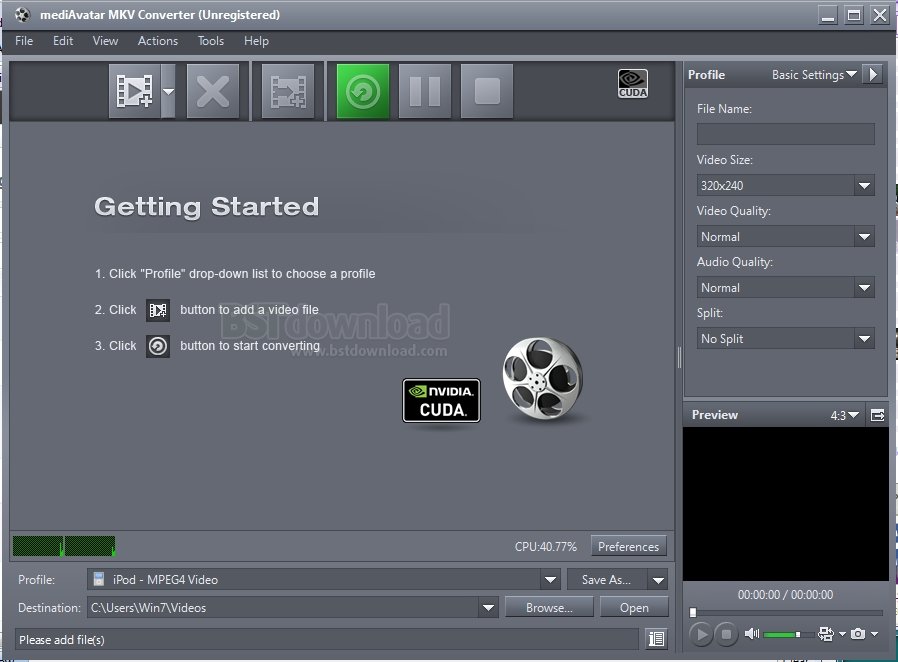
Task: Click the large NVIDIA CUDA badge
Action: pos(442,400)
